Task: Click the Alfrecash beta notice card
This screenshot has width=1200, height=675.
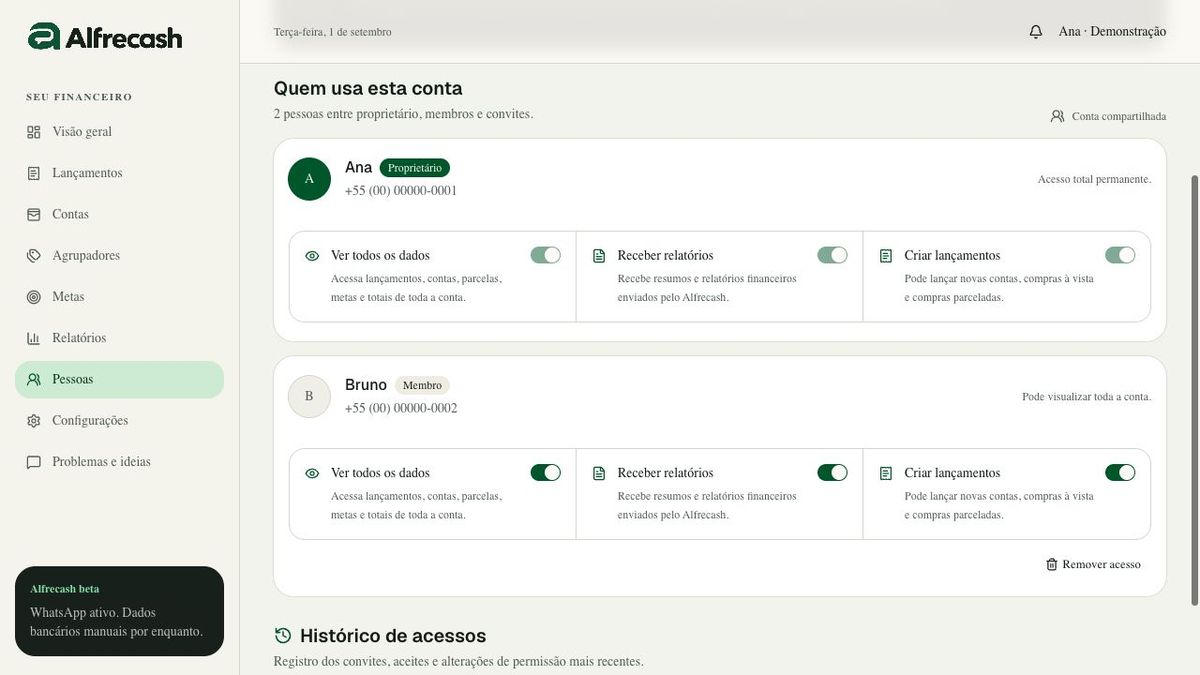Action: (x=119, y=611)
